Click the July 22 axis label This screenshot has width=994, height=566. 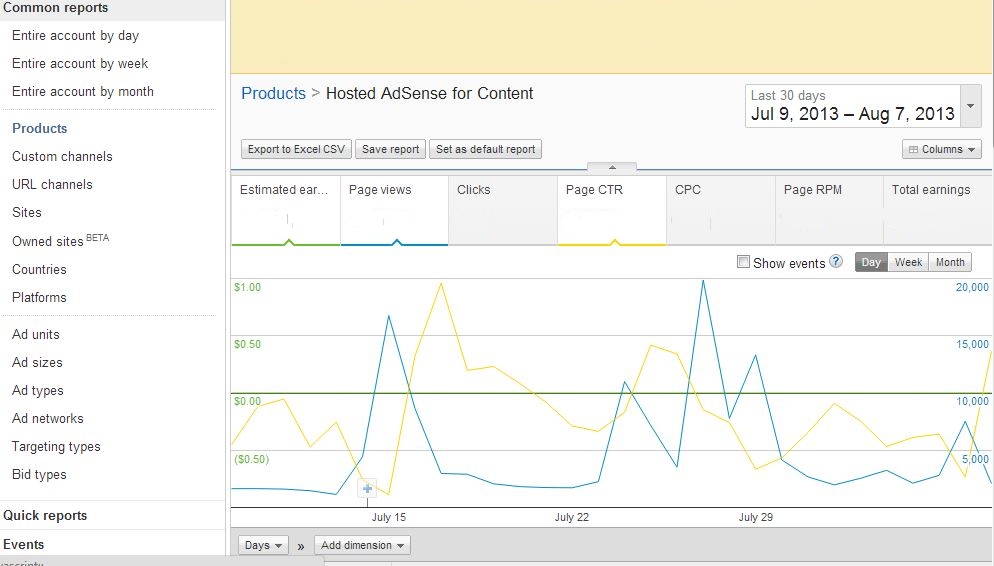point(572,517)
